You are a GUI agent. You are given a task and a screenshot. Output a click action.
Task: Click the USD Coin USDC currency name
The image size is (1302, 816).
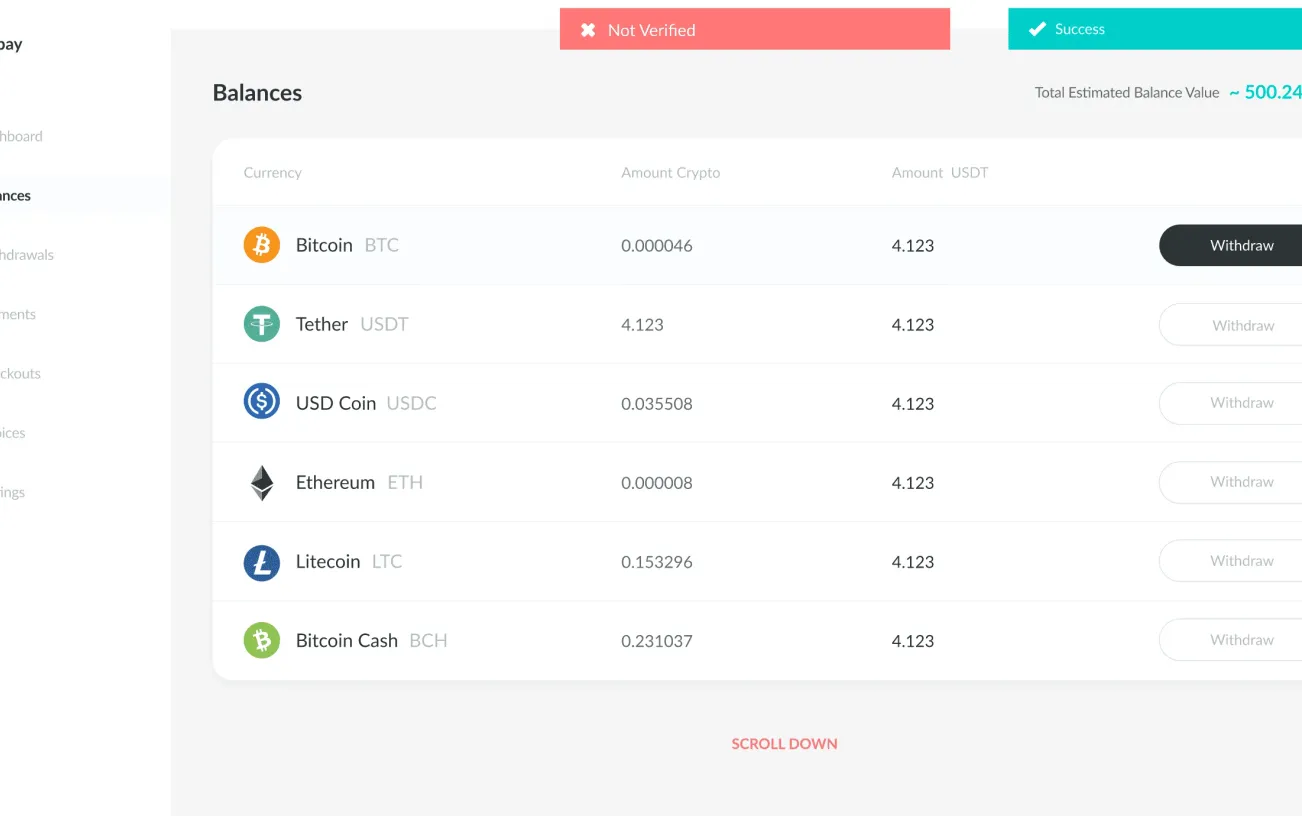(366, 403)
